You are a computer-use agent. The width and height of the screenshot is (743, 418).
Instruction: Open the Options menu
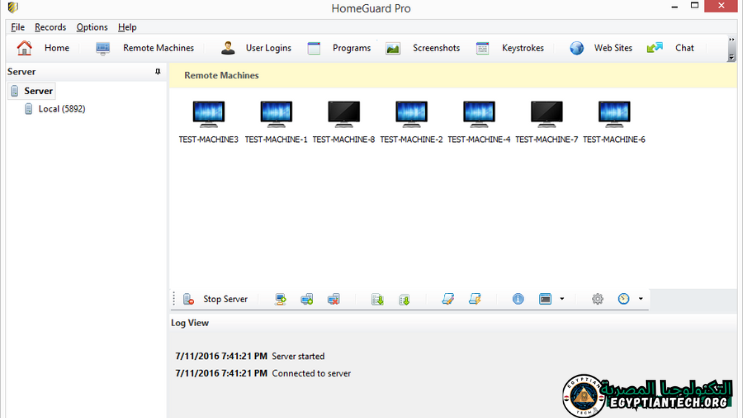(92, 27)
